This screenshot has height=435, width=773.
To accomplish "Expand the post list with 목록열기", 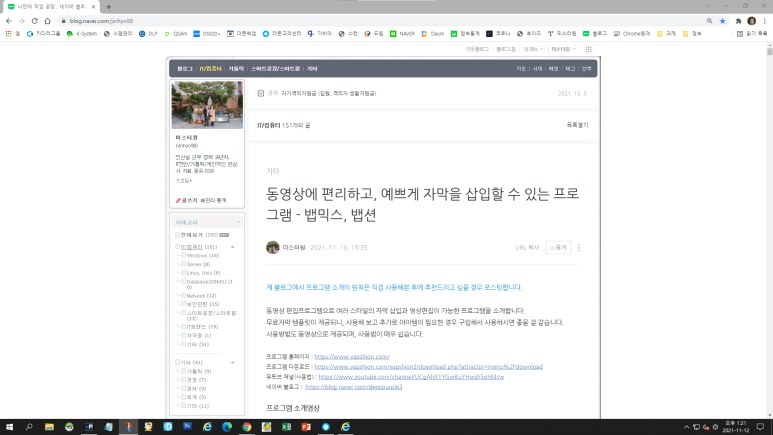I will coord(577,125).
